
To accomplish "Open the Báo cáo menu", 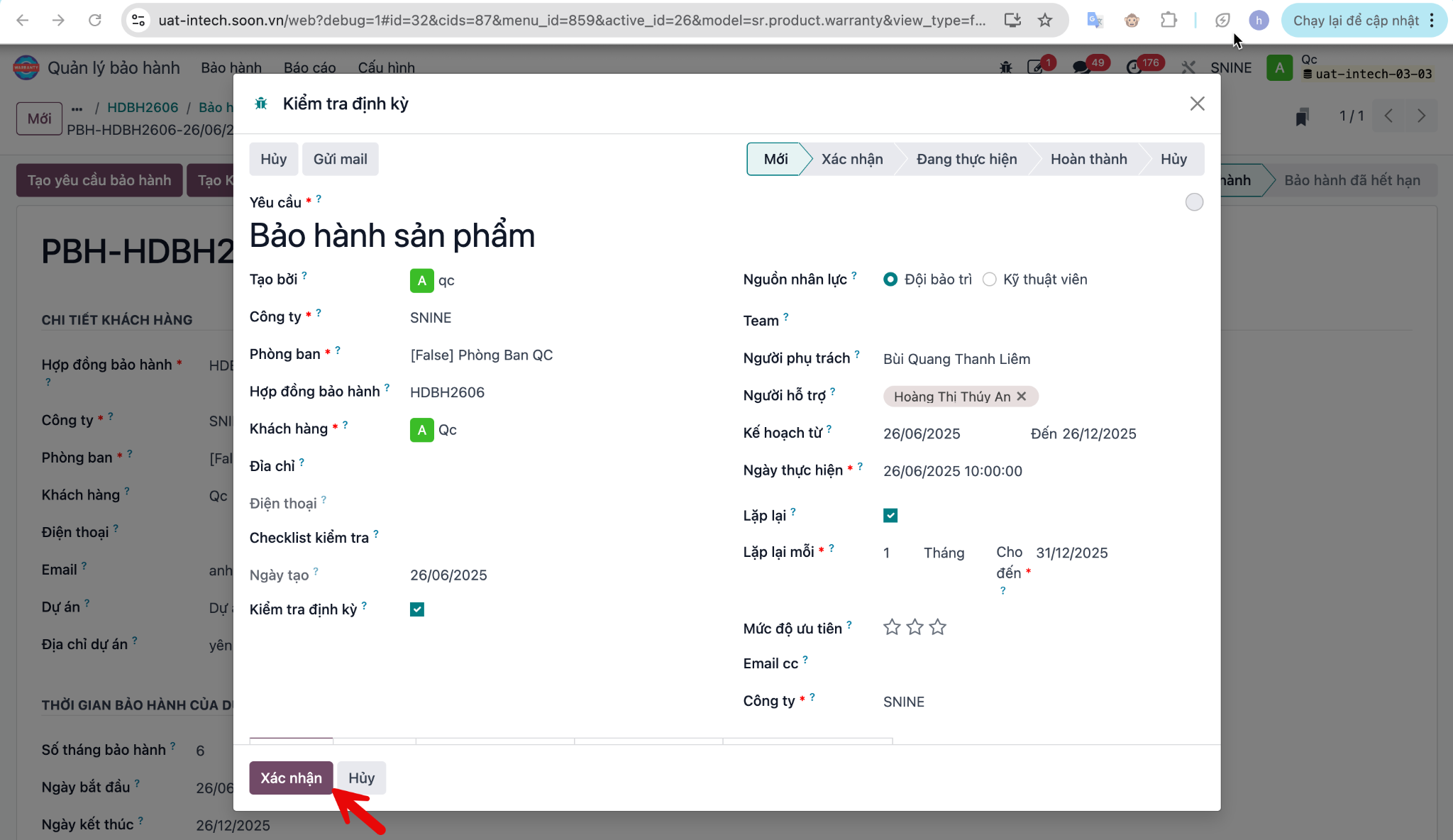I will 310,68.
